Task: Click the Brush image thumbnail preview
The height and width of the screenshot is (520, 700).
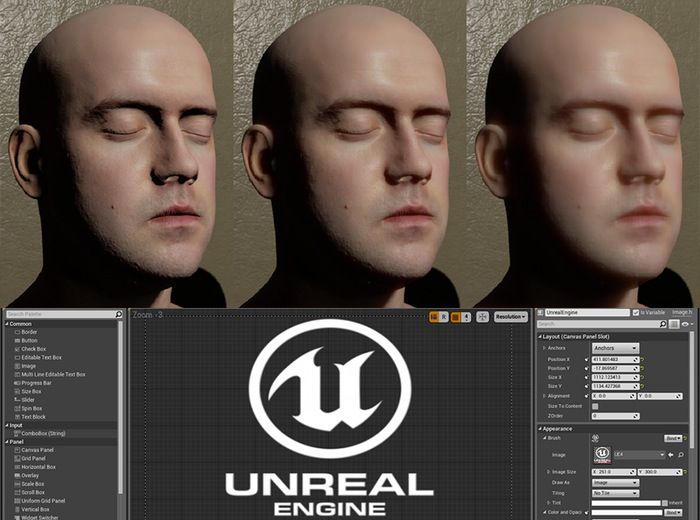Action: click(602, 454)
